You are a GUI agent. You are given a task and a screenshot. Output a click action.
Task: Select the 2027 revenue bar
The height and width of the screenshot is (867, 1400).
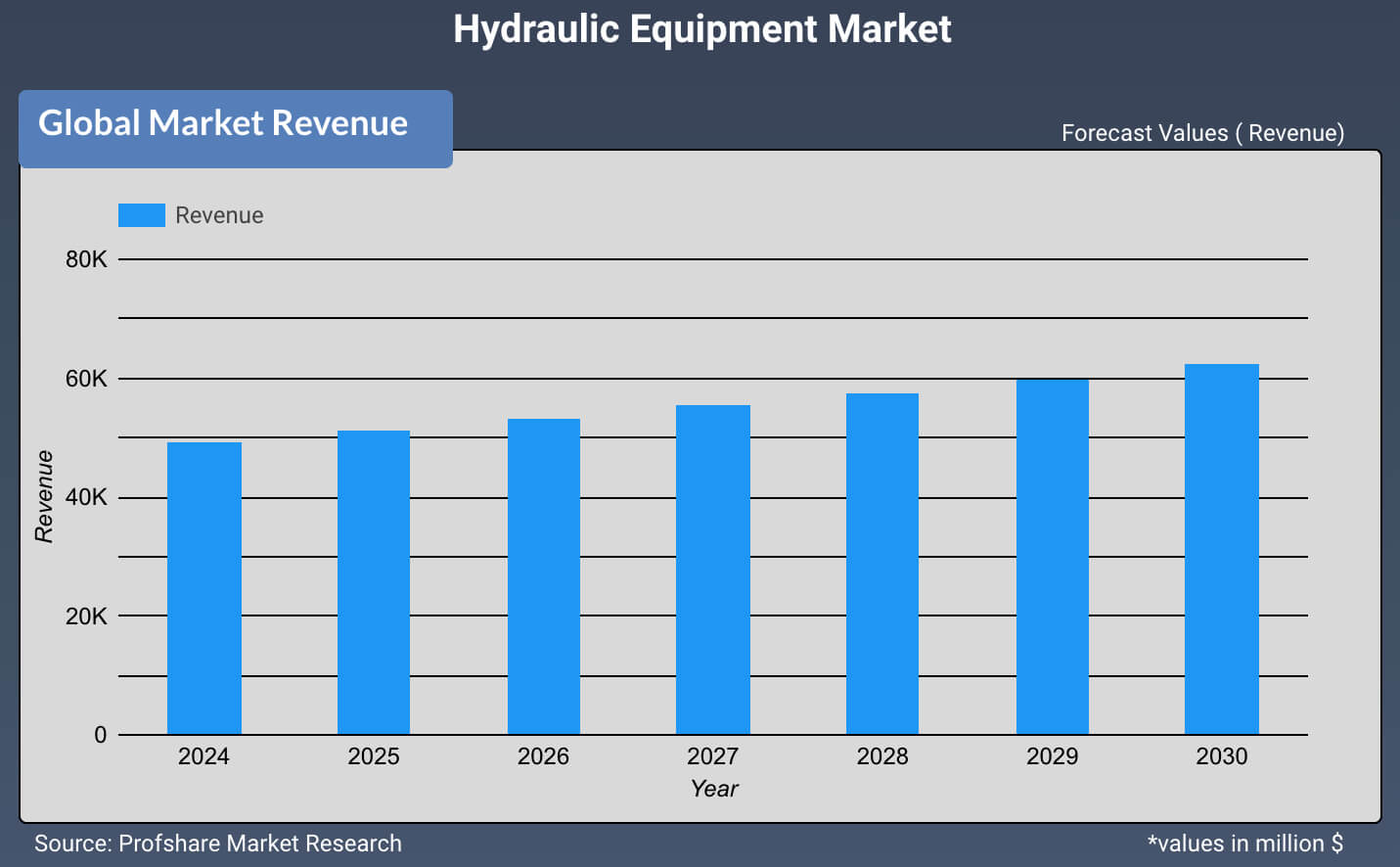pos(713,570)
